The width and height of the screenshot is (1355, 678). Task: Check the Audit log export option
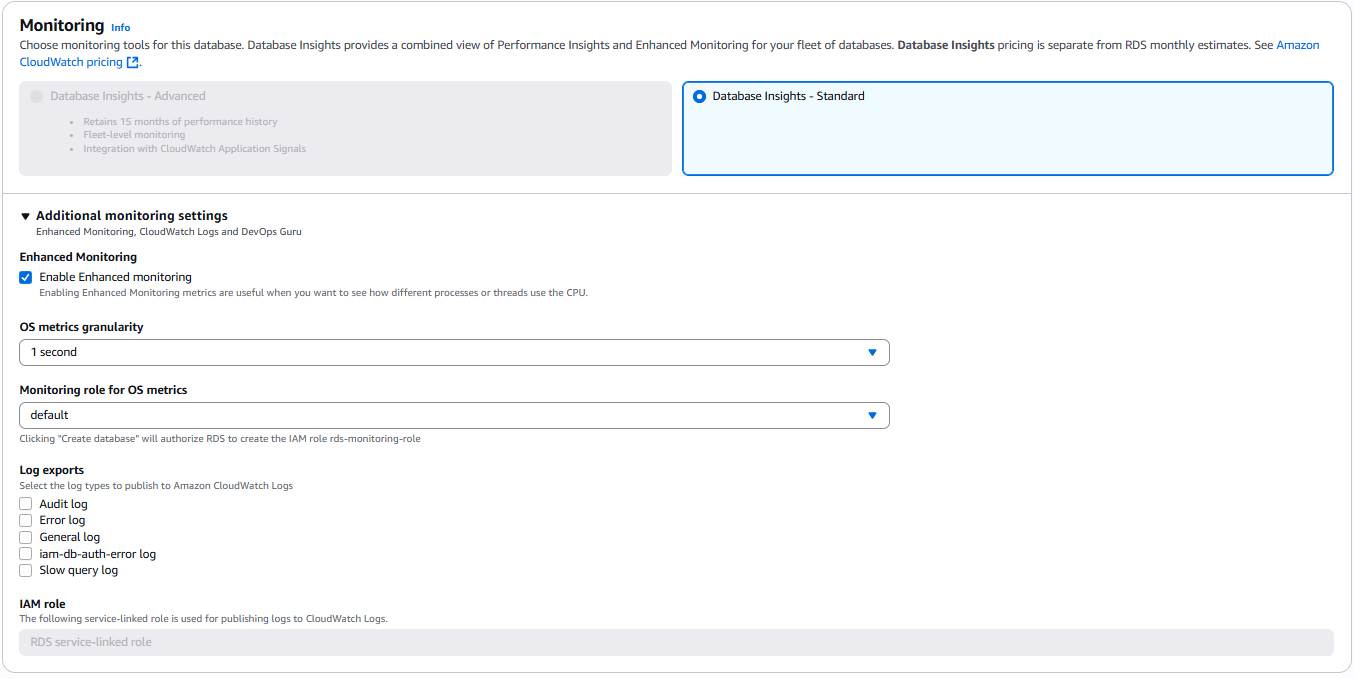(25, 503)
